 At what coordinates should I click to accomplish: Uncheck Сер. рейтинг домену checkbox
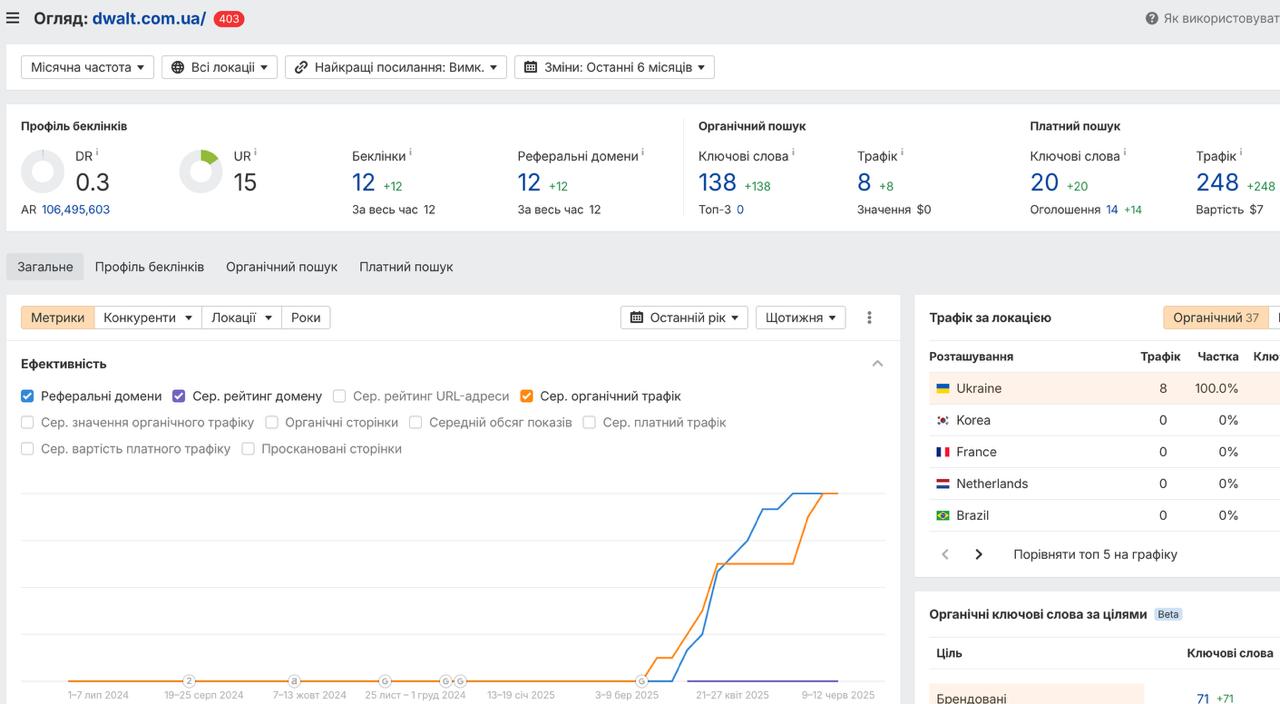point(179,396)
